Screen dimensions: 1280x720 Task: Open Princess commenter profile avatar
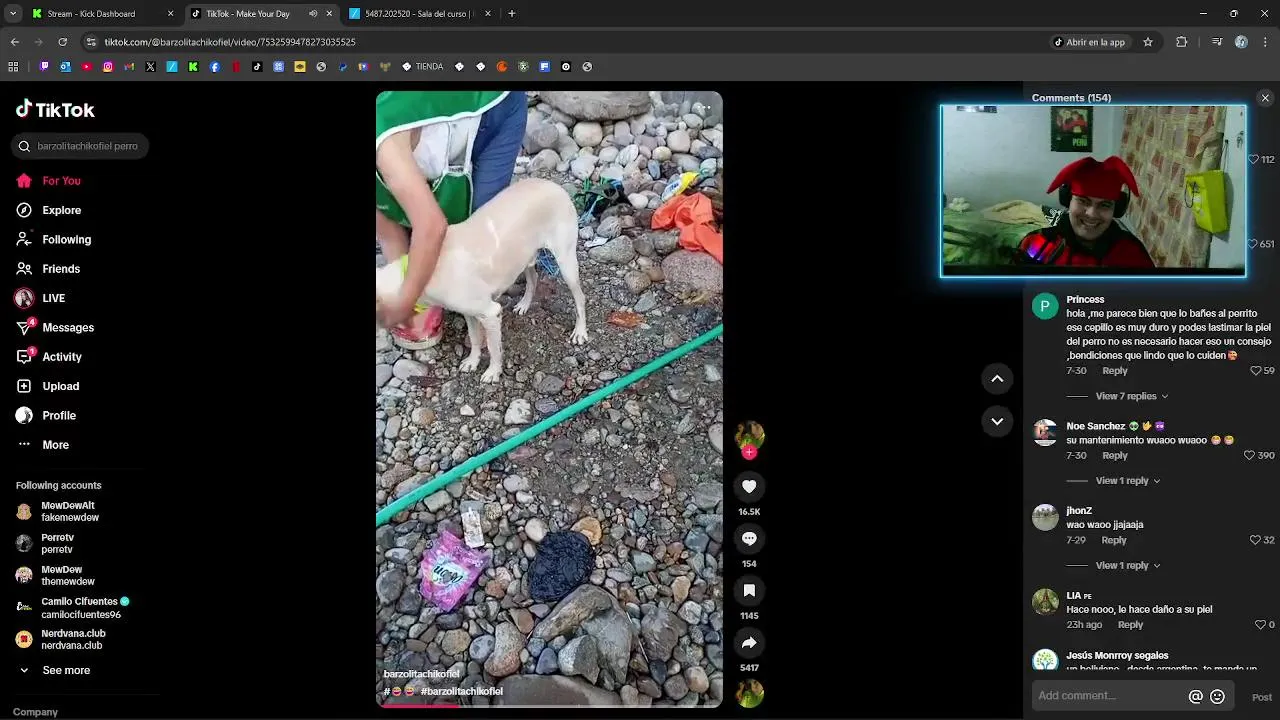click(1045, 306)
